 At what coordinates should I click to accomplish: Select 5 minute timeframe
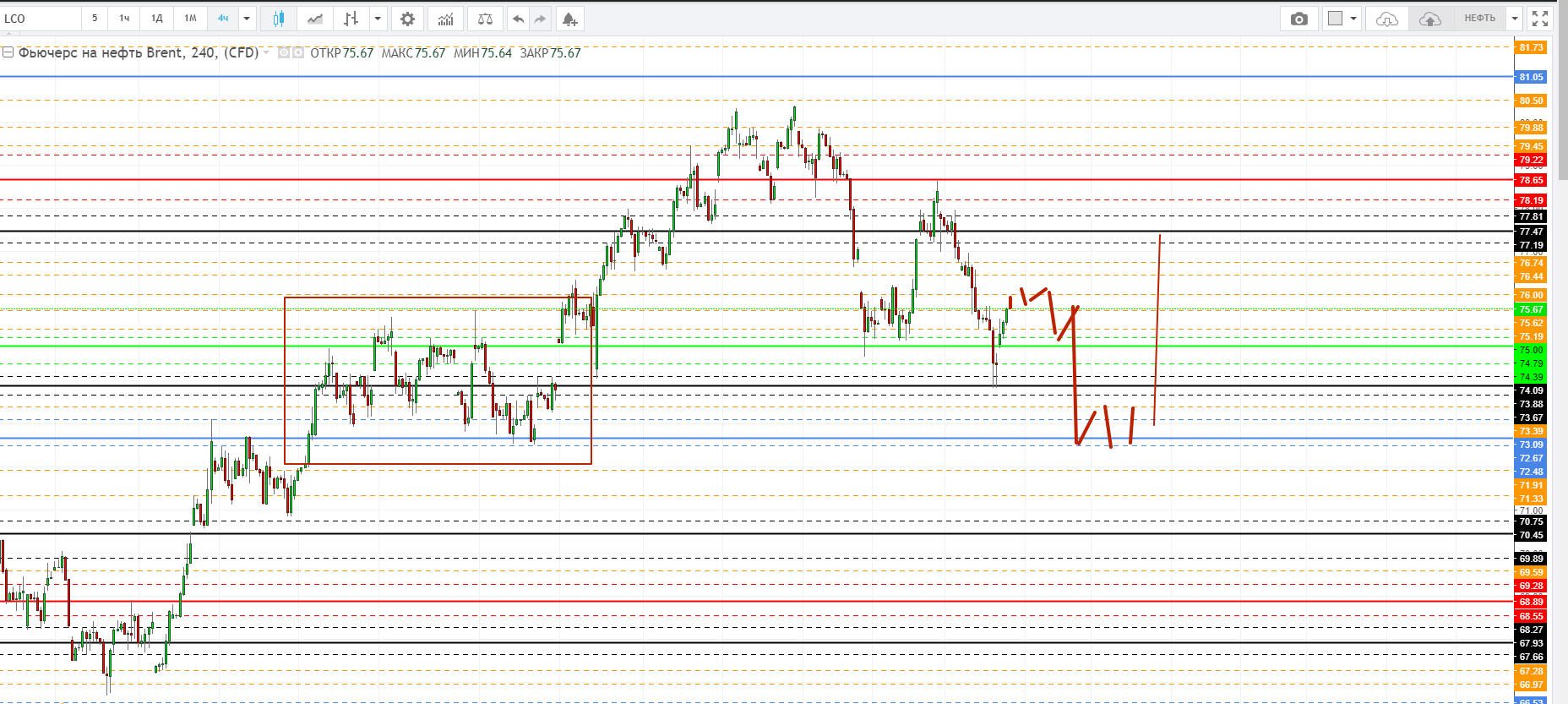[x=95, y=18]
